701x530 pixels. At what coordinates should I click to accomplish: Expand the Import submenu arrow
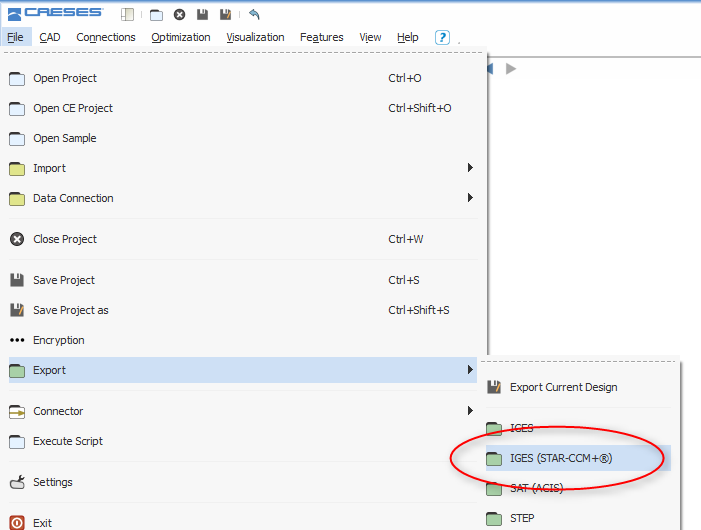point(470,168)
